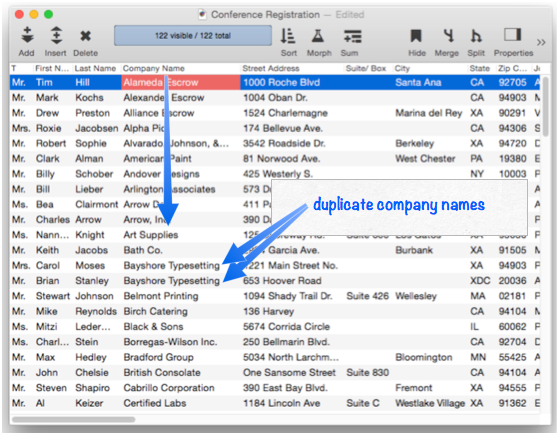
Task: Click the 1524 Charlemagne address
Action: coord(285,113)
